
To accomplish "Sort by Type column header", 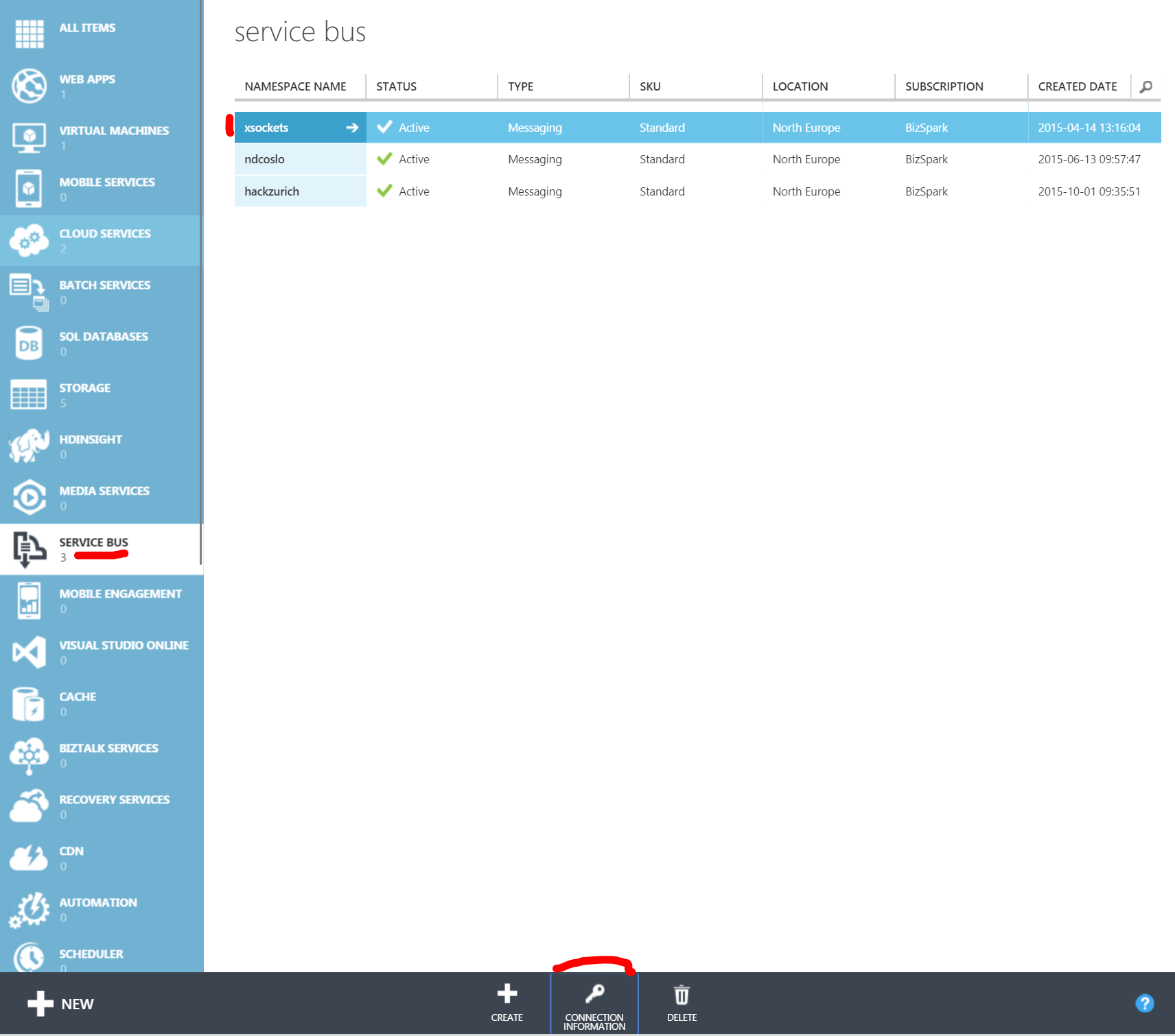I will 520,86.
